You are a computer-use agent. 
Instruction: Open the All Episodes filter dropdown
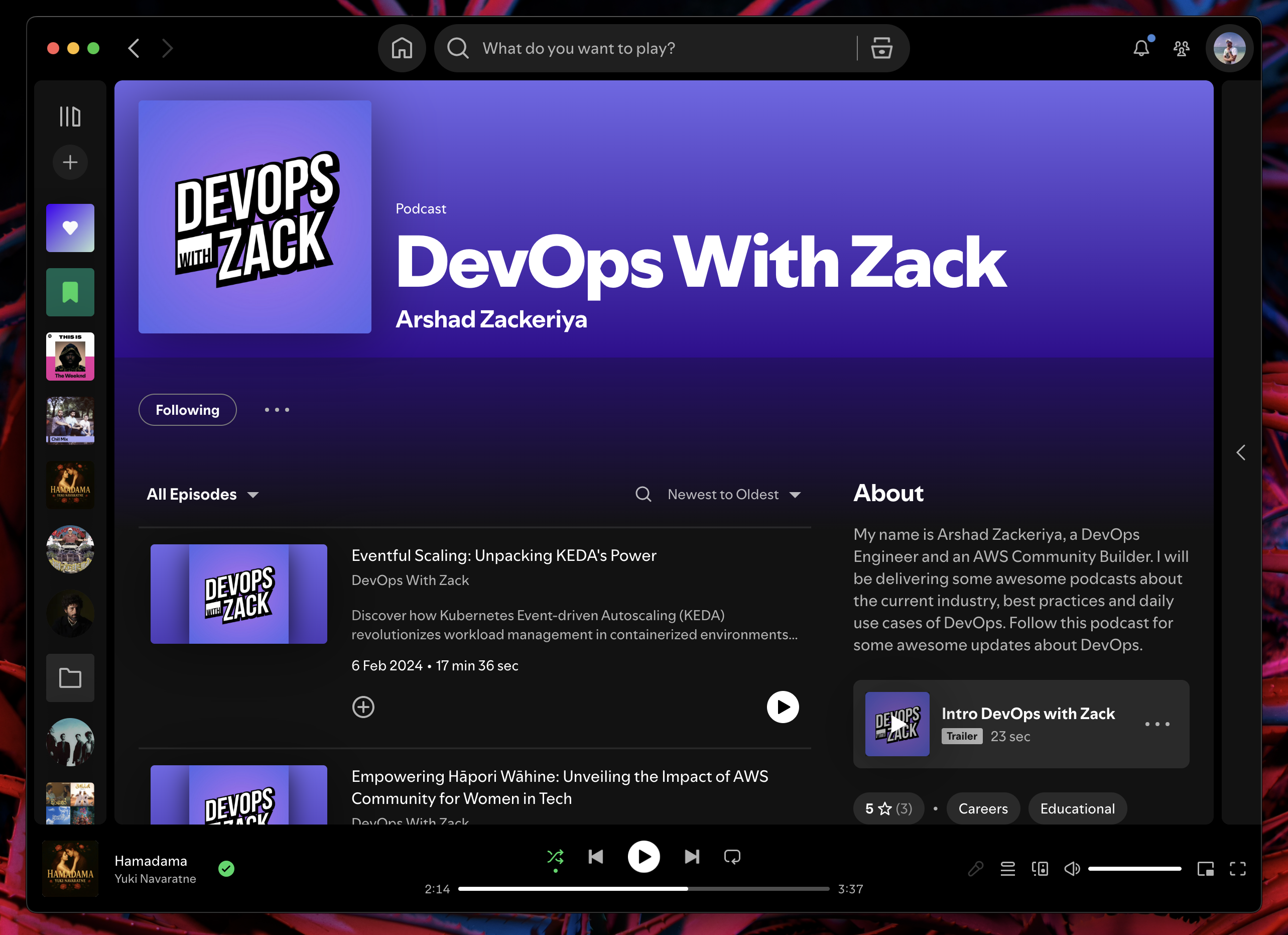pos(202,494)
